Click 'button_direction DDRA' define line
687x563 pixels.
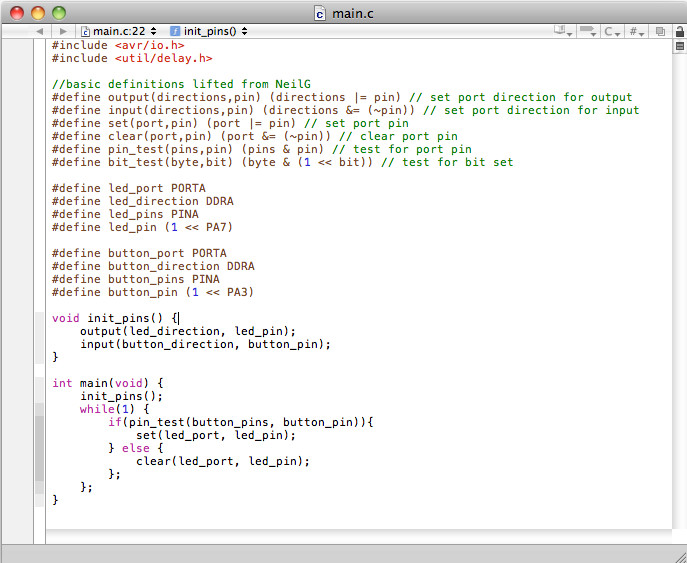[153, 266]
